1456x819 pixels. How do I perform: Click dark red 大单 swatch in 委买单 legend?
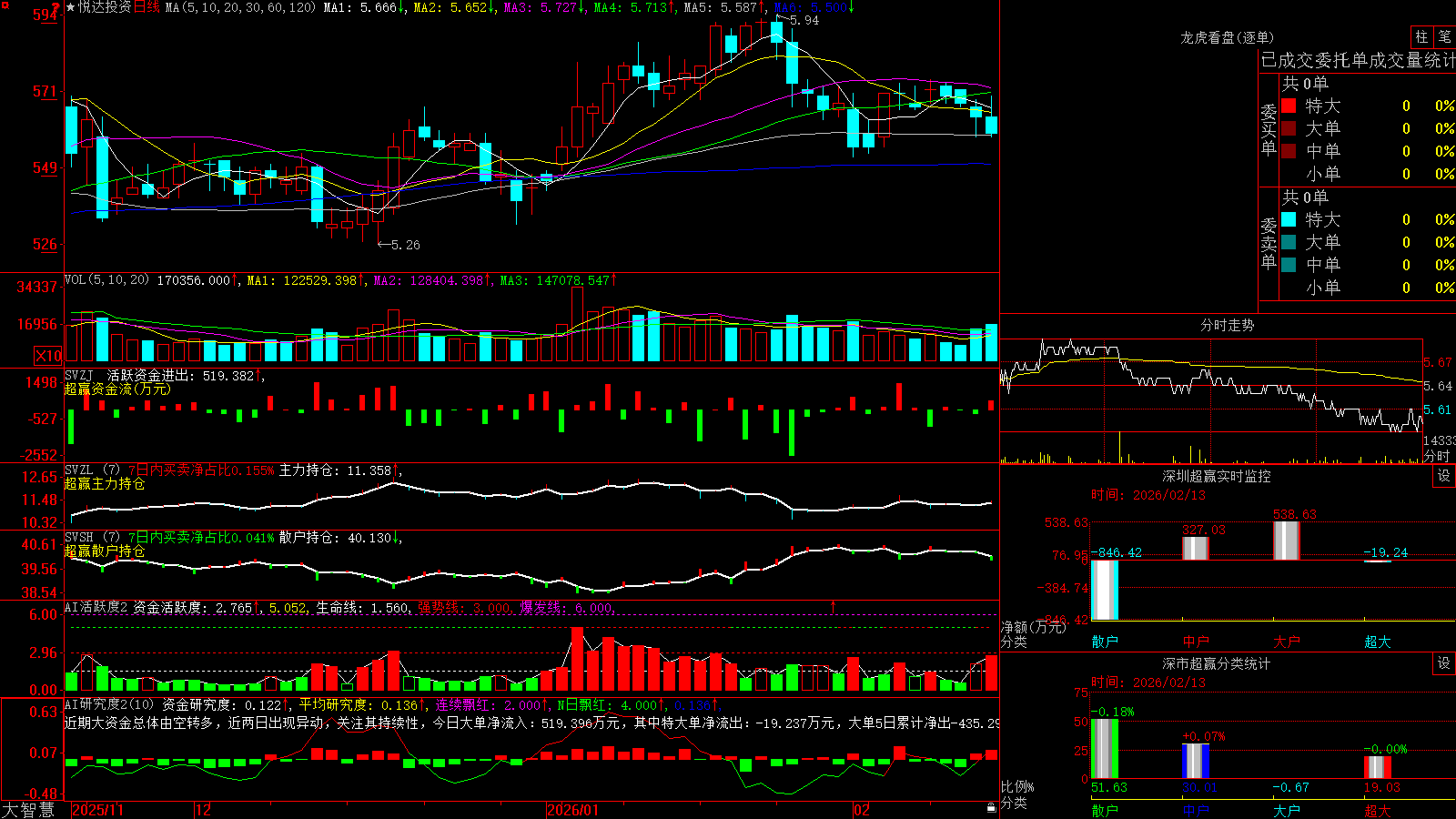pos(1289,128)
